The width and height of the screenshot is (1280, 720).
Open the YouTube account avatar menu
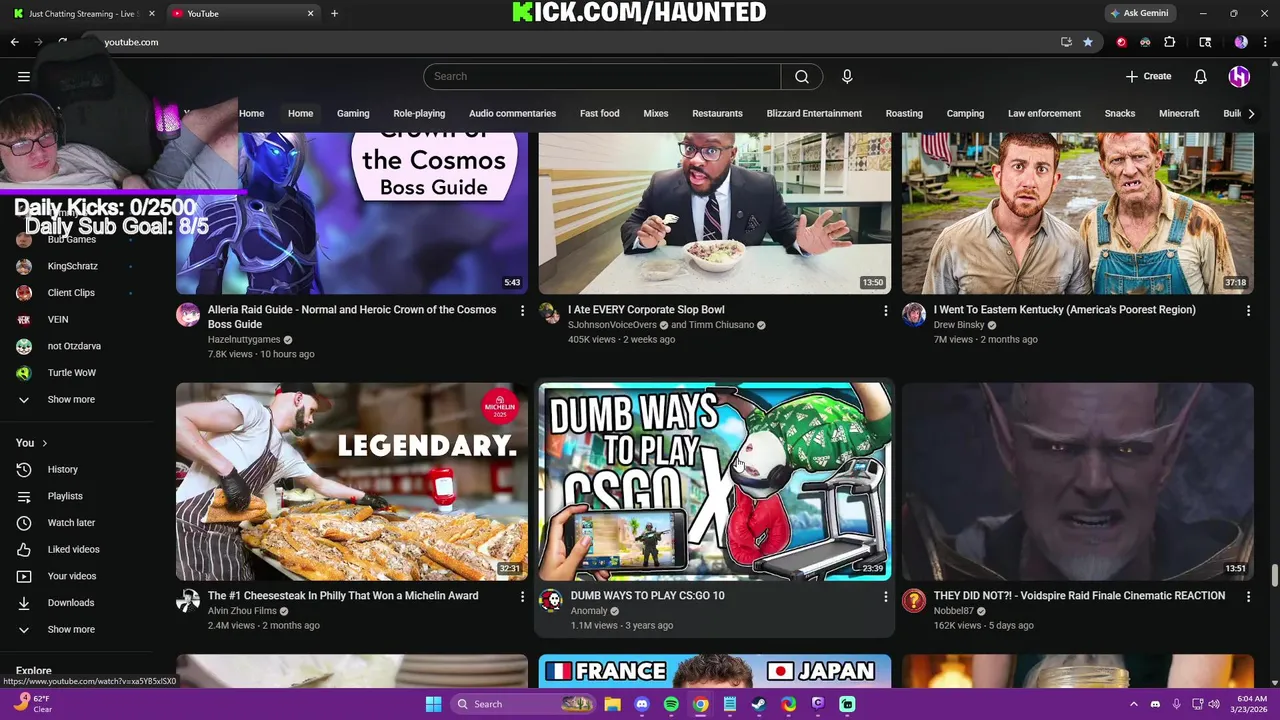click(1239, 76)
